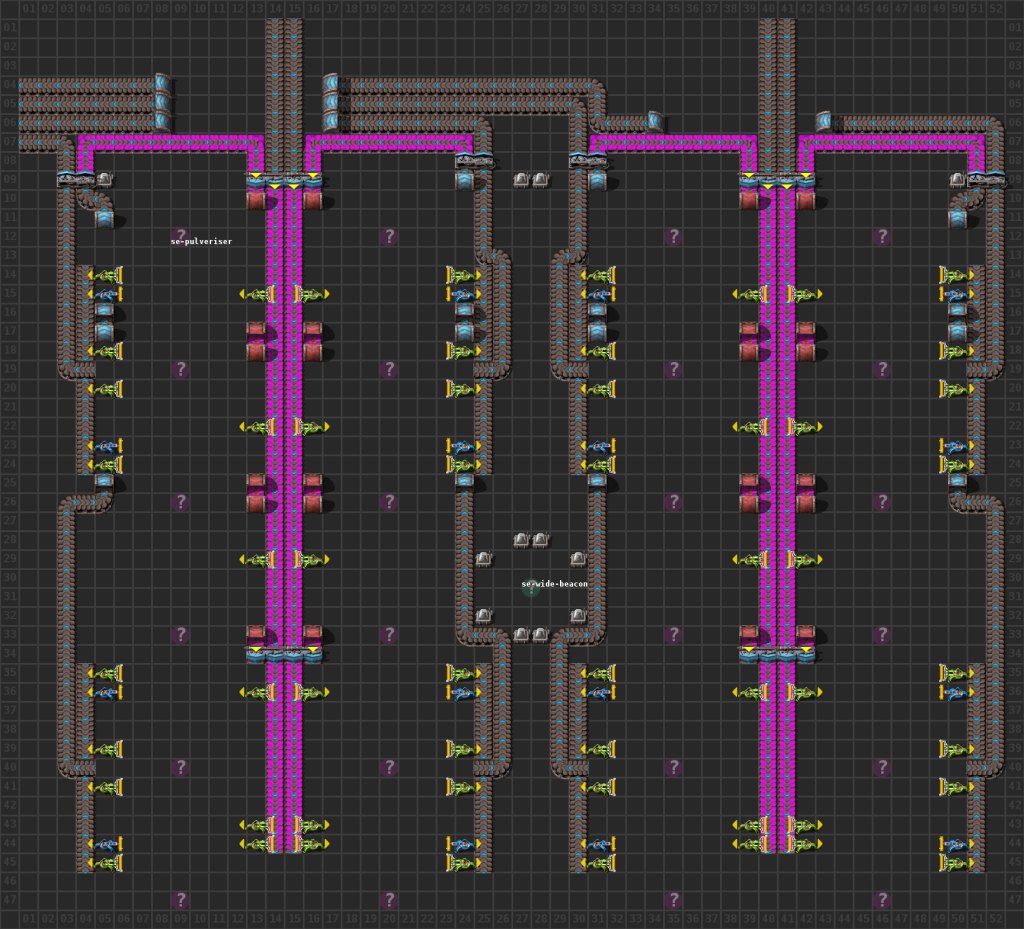Select the green beacon icon behind se-wide-beacon label
This screenshot has height=929, width=1024.
coord(530,587)
